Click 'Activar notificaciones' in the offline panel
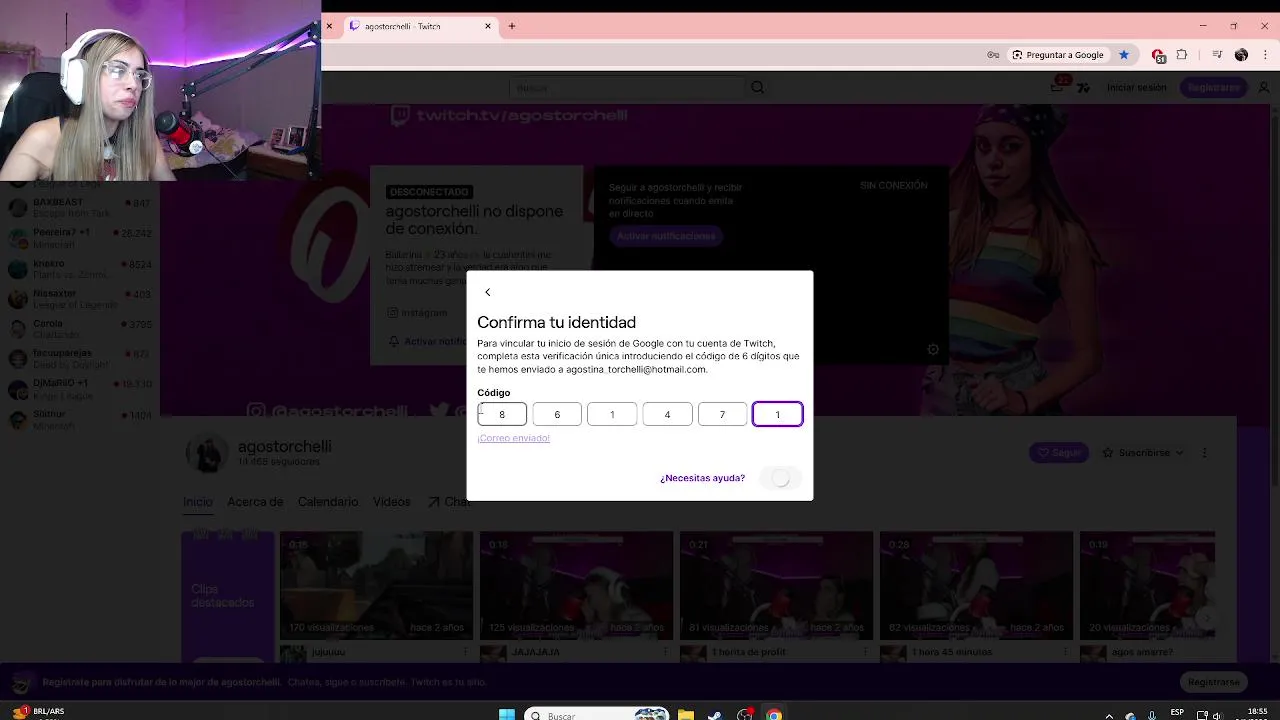Image resolution: width=1280 pixels, height=720 pixels. [x=666, y=236]
